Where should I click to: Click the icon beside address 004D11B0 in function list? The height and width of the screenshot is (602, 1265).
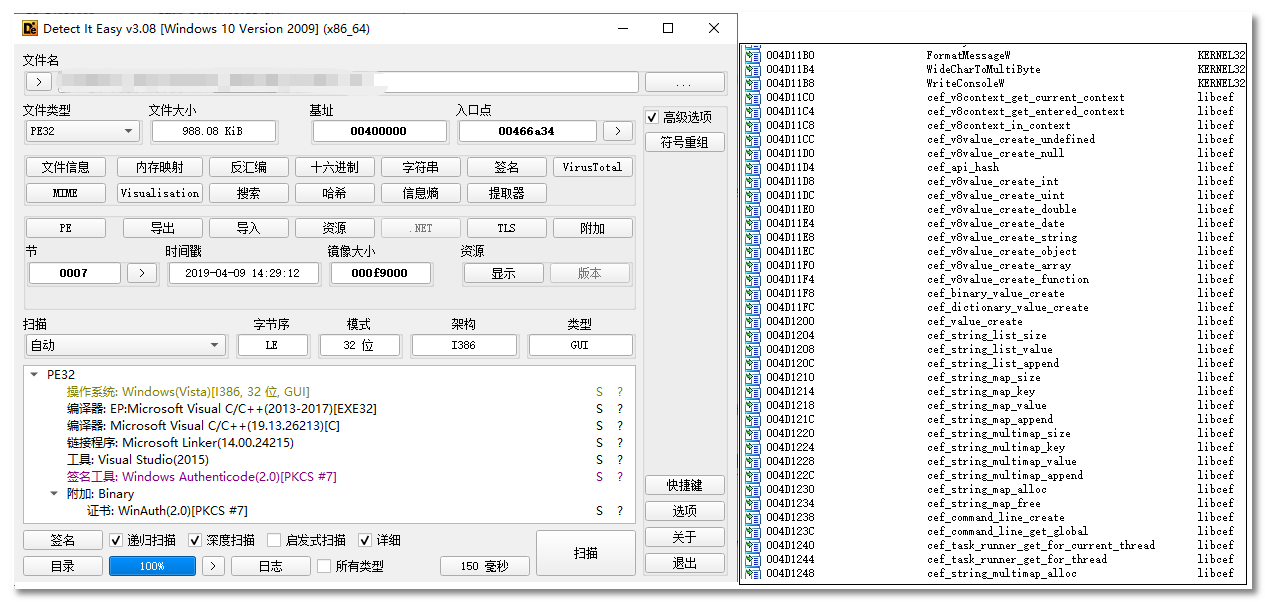point(751,55)
